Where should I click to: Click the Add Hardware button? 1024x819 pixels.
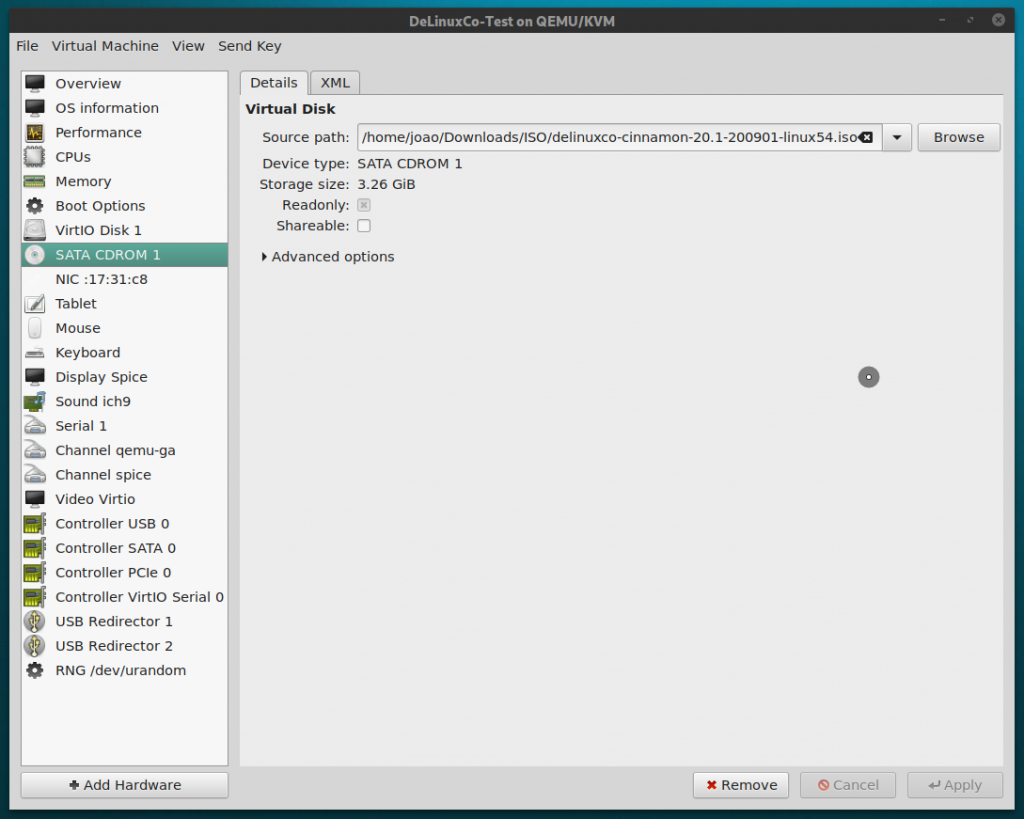click(x=123, y=785)
